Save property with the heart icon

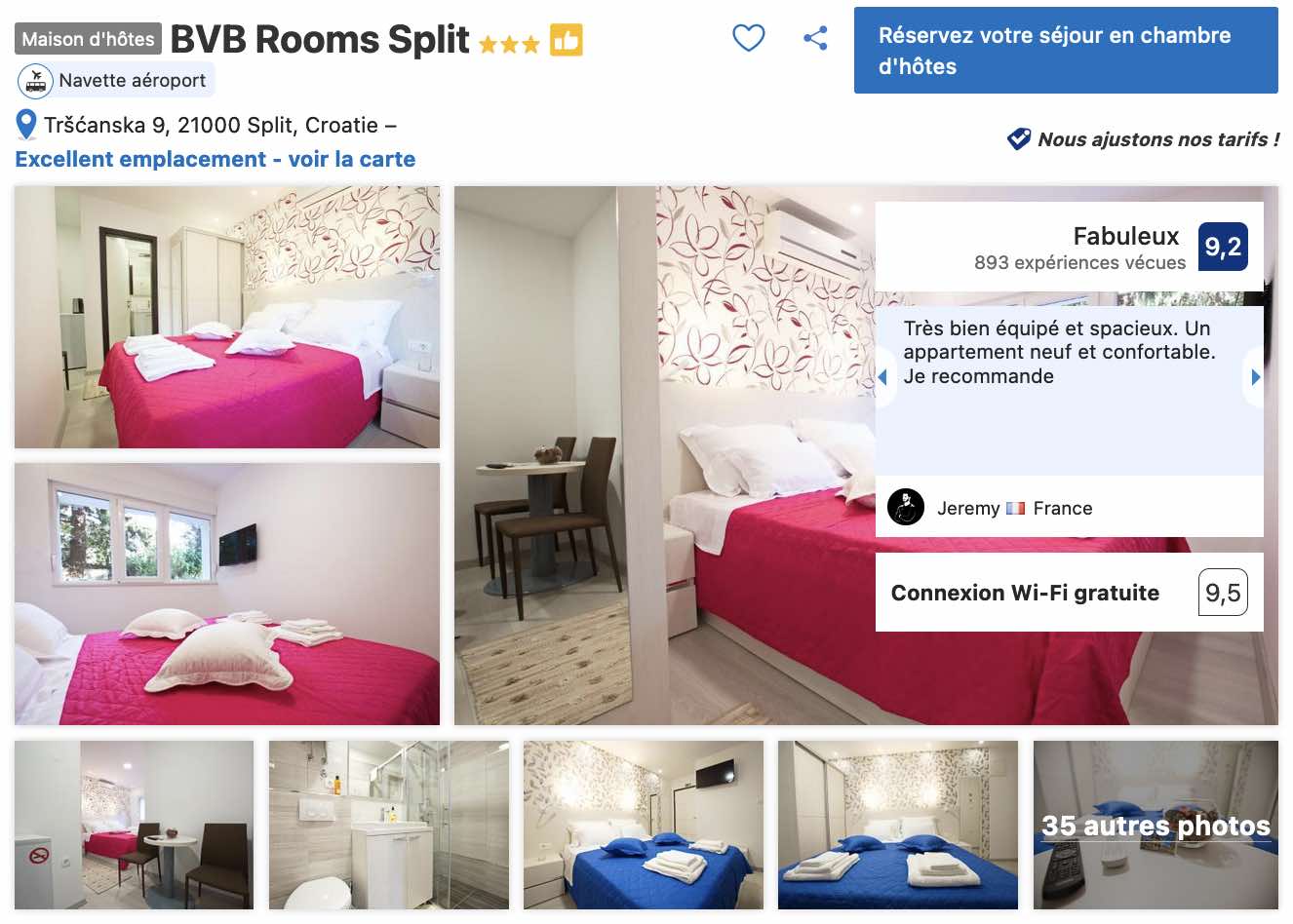point(748,38)
